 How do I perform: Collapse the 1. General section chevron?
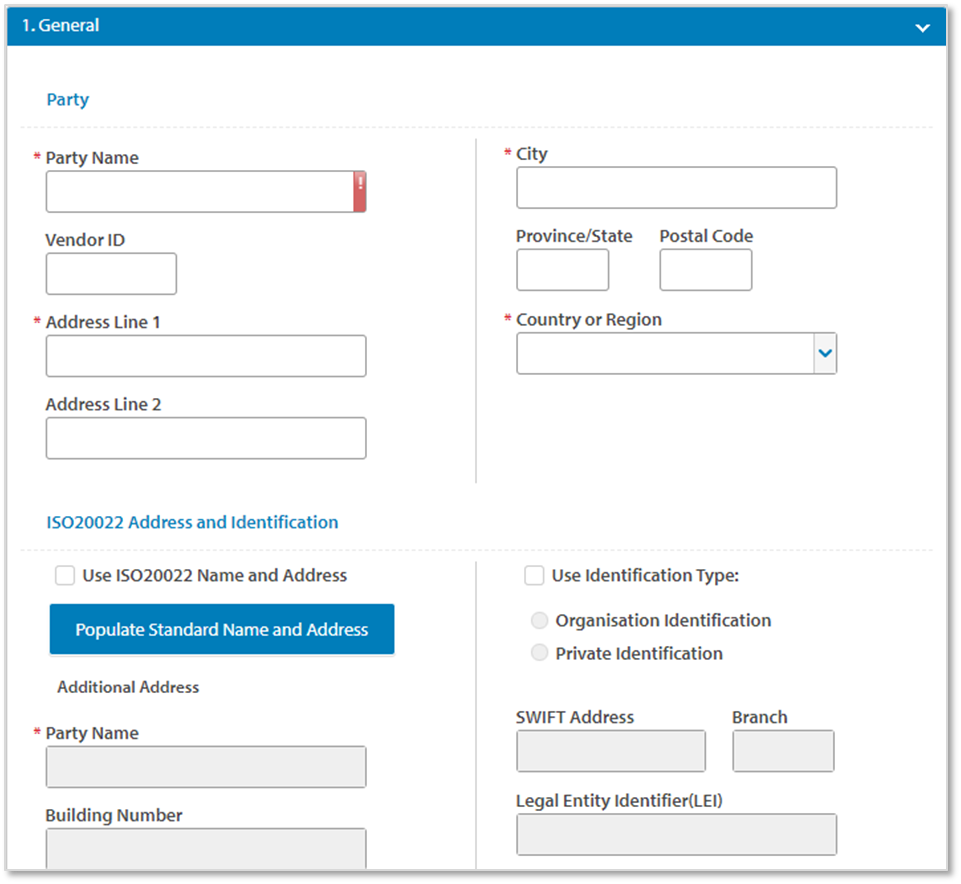coord(922,27)
